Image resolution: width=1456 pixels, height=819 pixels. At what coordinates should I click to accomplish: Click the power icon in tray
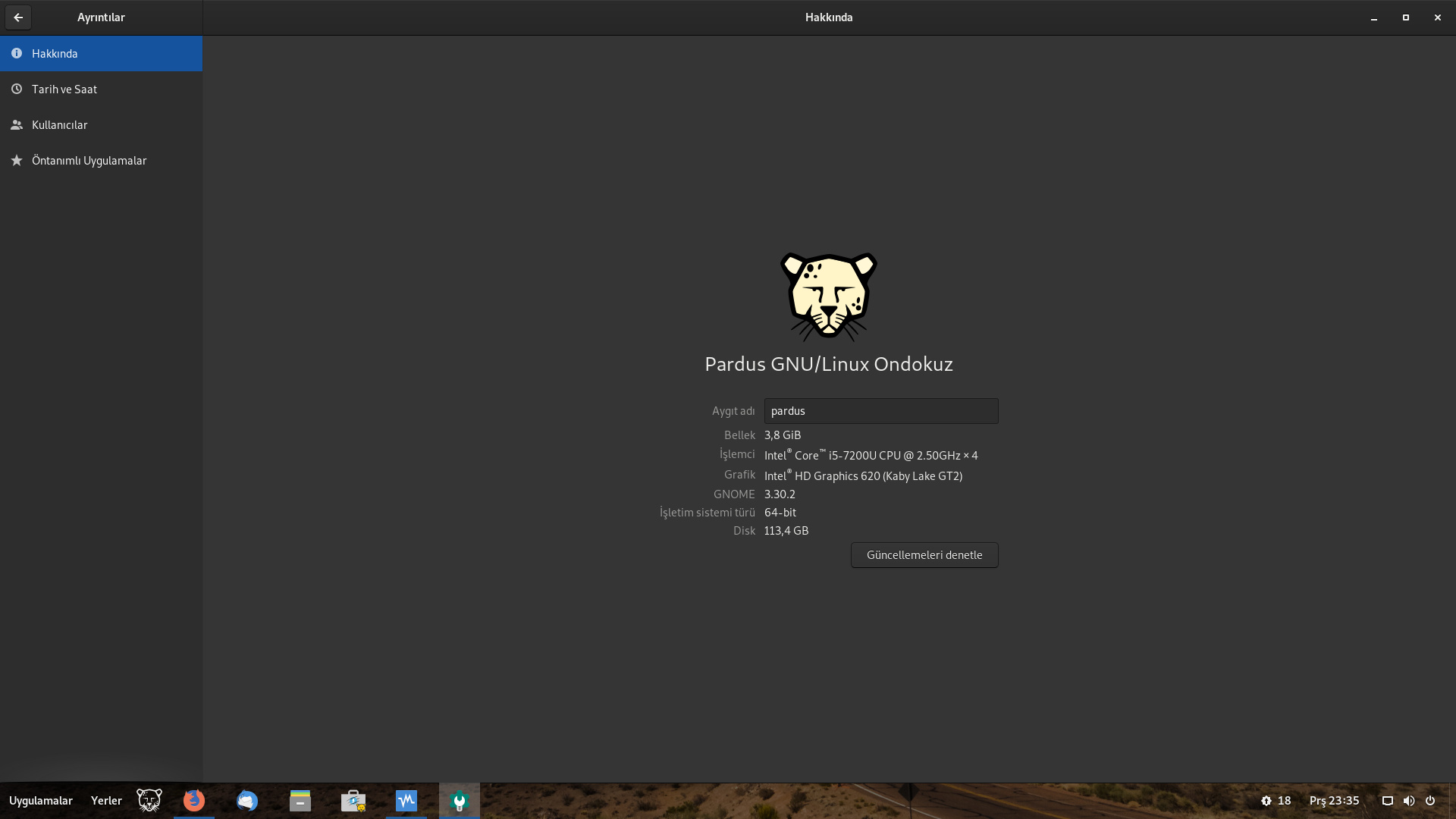pyautogui.click(x=1430, y=801)
